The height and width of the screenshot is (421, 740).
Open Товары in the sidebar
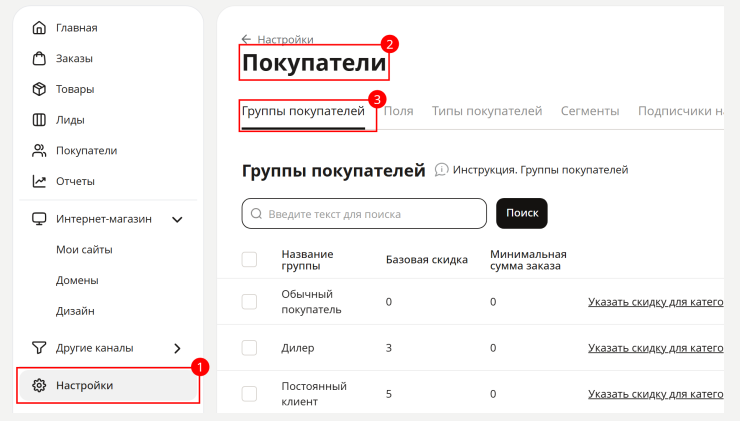point(75,89)
